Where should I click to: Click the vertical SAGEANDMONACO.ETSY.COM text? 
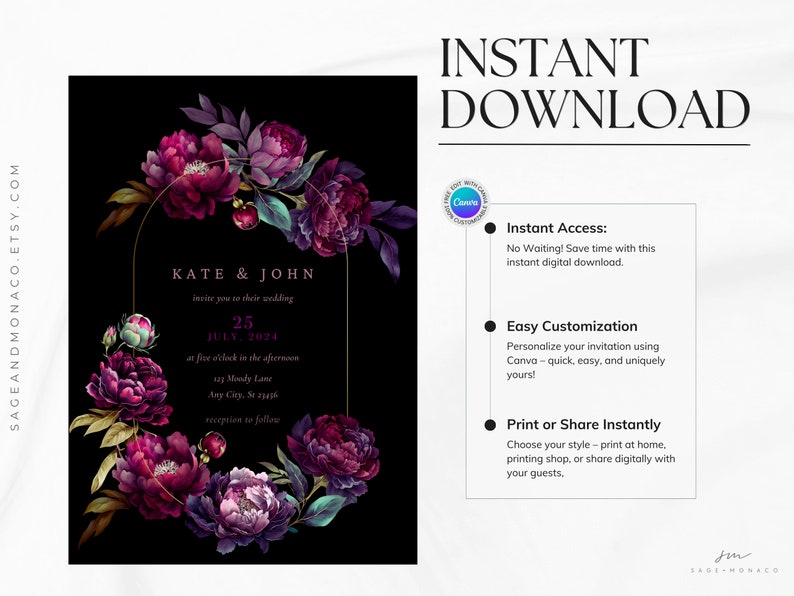point(15,297)
